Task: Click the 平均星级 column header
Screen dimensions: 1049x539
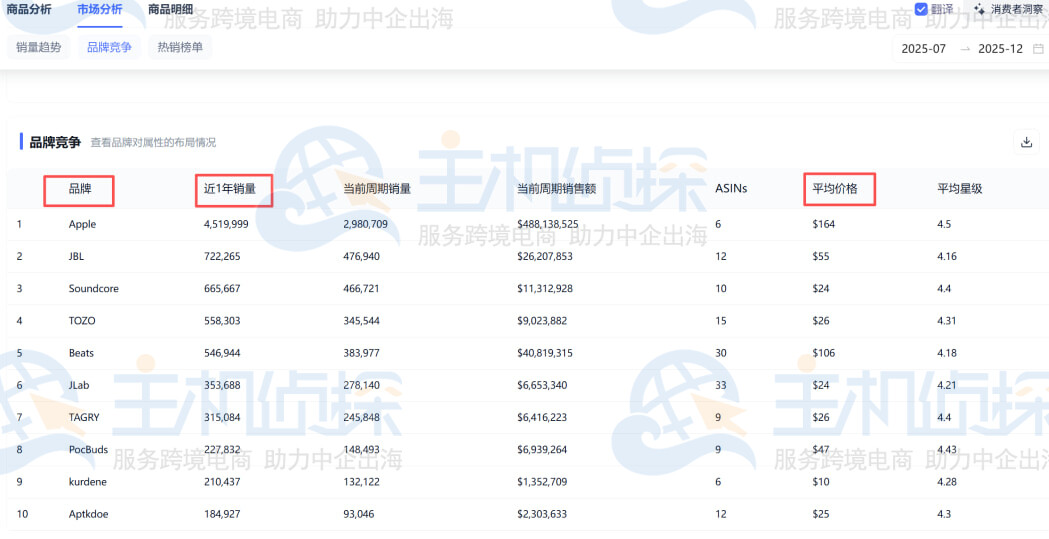Action: (x=960, y=189)
